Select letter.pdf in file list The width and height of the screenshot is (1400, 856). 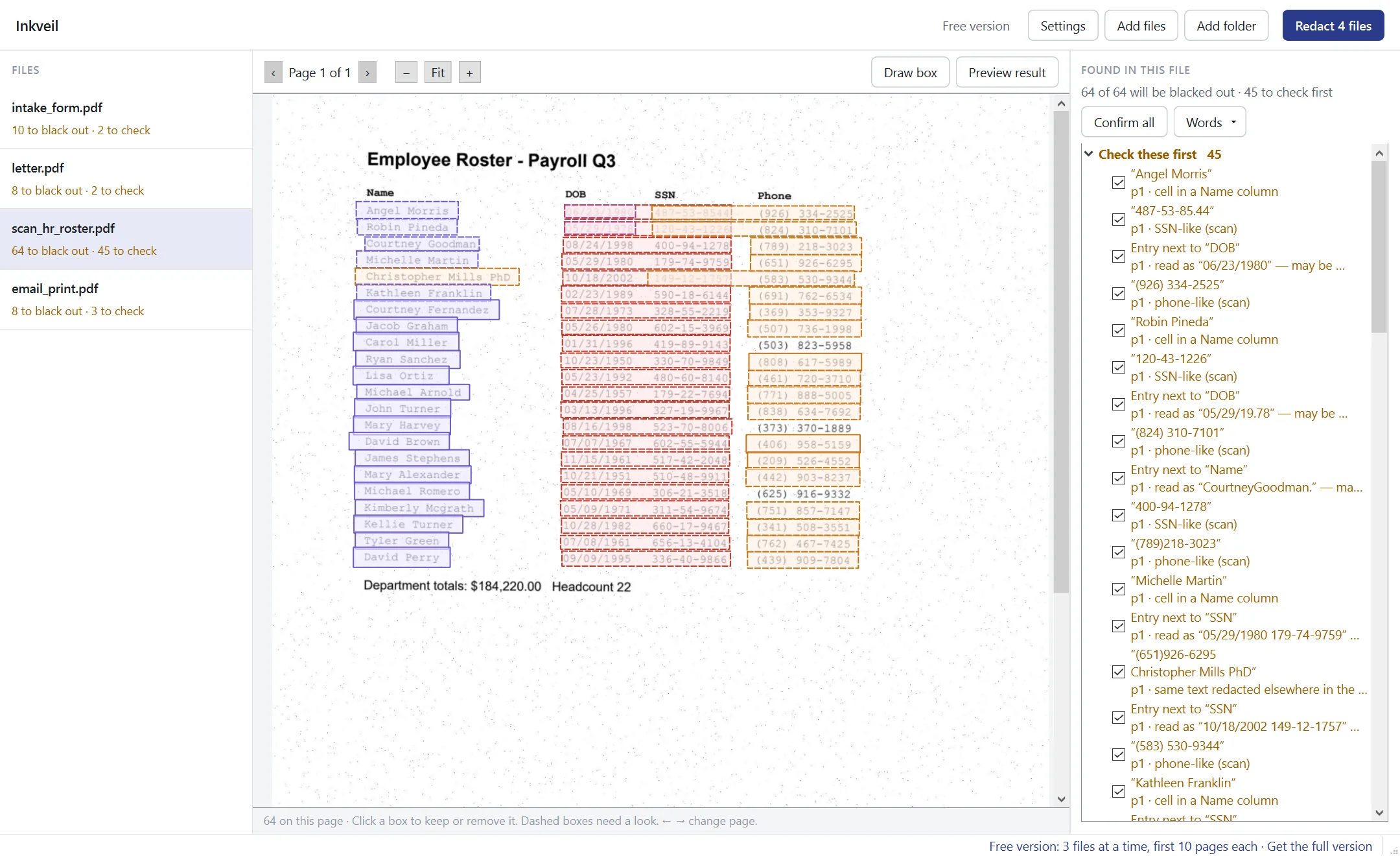click(x=126, y=179)
